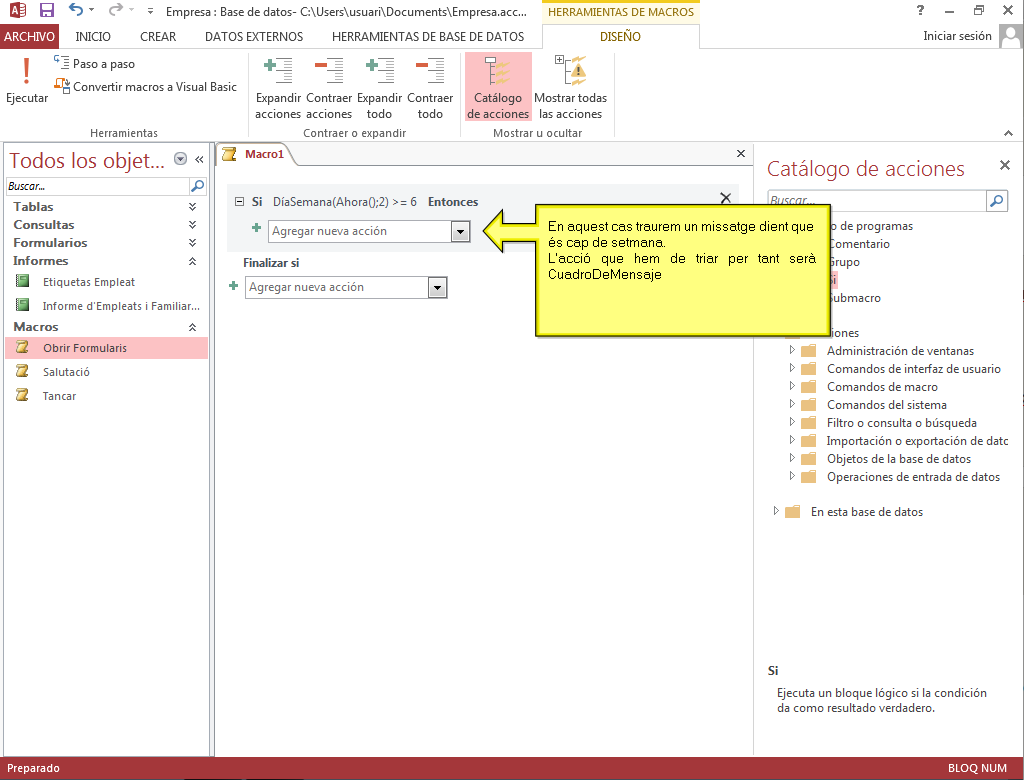
Task: Toggle the Catálogo de acciones pane
Action: [498, 88]
